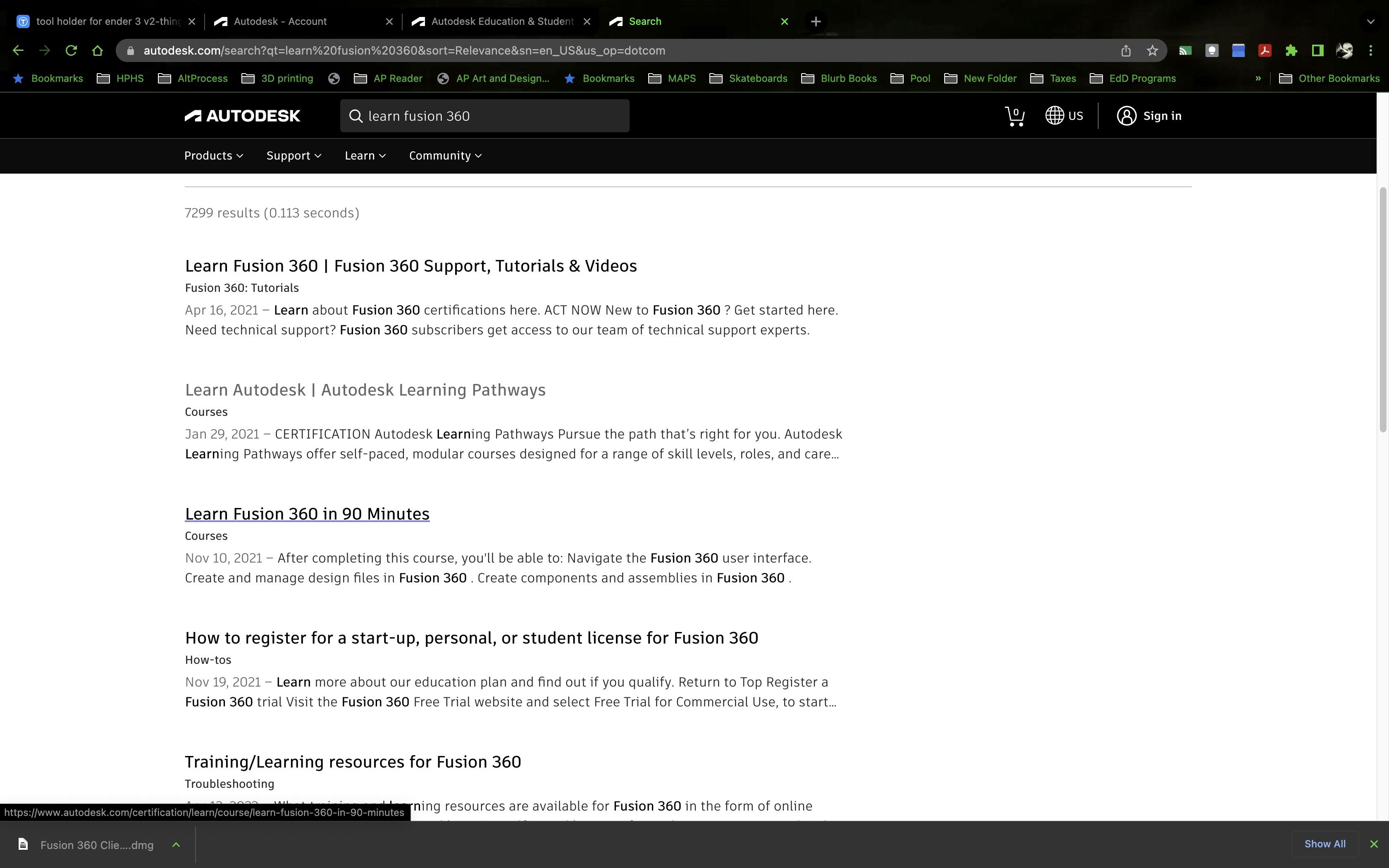Close the active Search tab

(x=784, y=21)
